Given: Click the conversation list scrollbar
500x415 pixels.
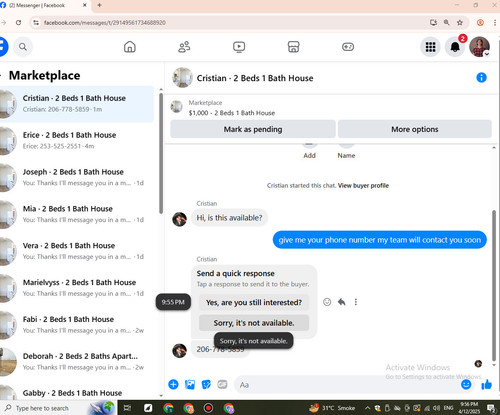Looking at the screenshot, I should click(x=161, y=153).
